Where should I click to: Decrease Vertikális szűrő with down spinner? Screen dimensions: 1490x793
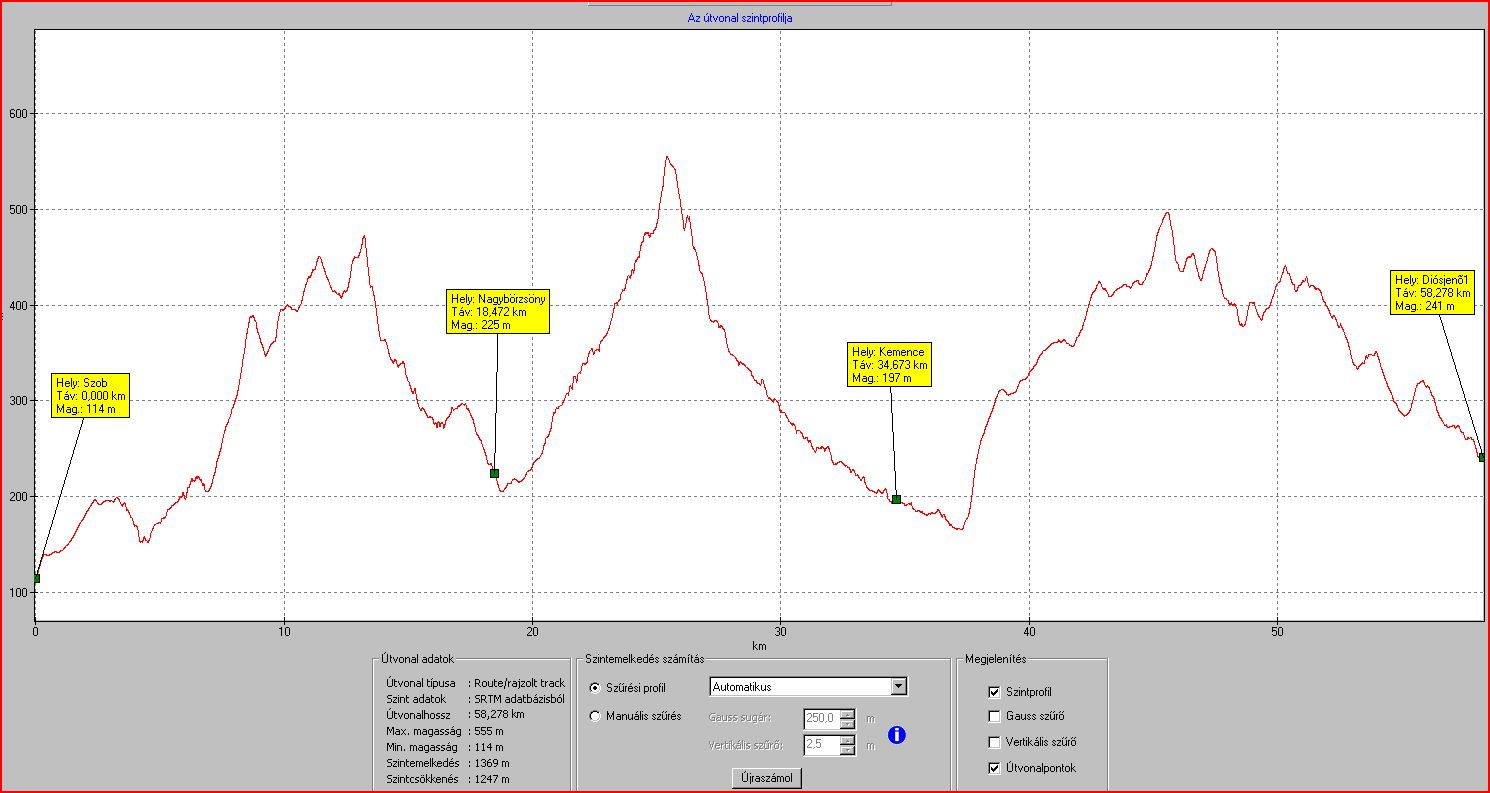coord(848,750)
